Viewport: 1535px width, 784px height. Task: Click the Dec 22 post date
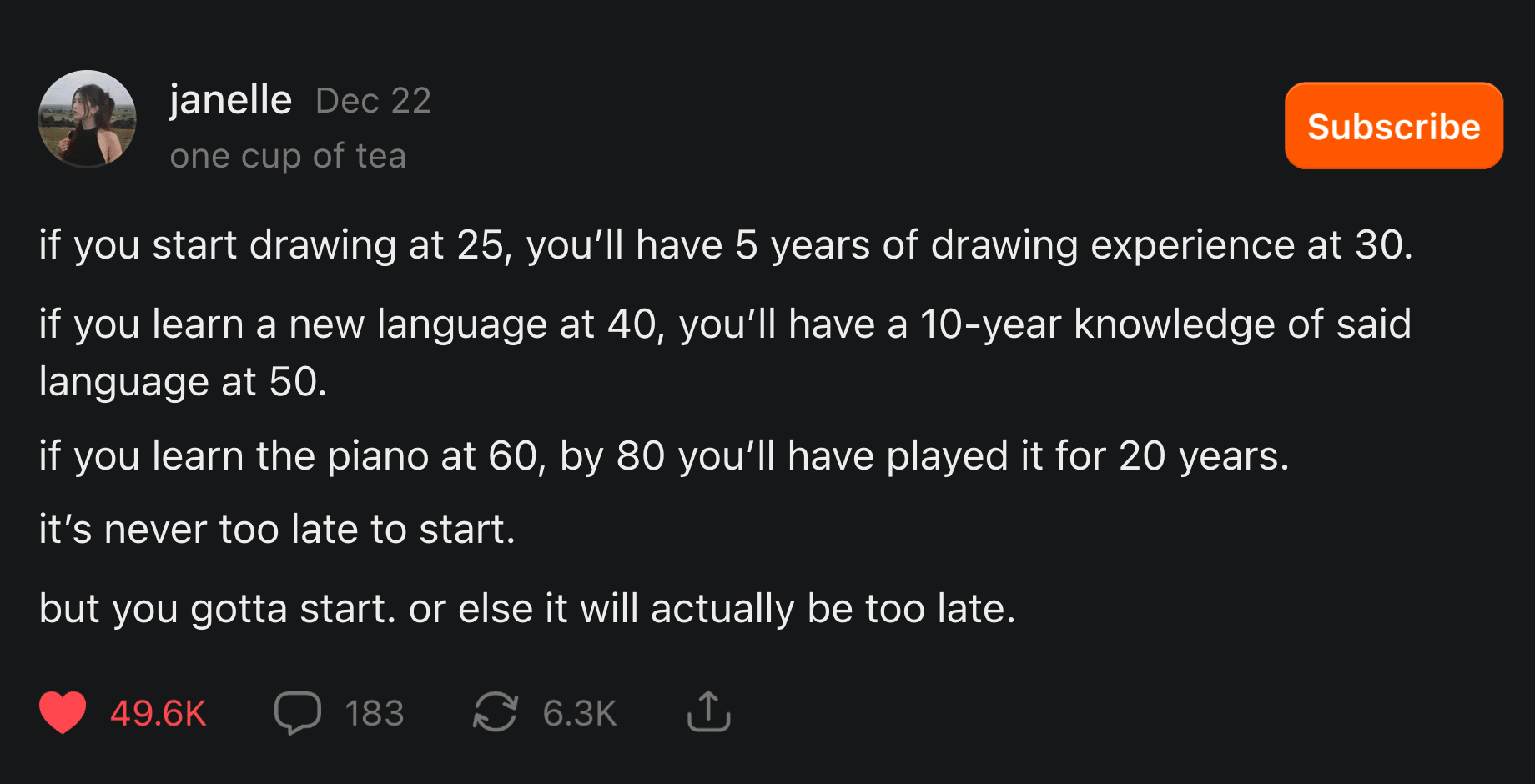[x=373, y=101]
